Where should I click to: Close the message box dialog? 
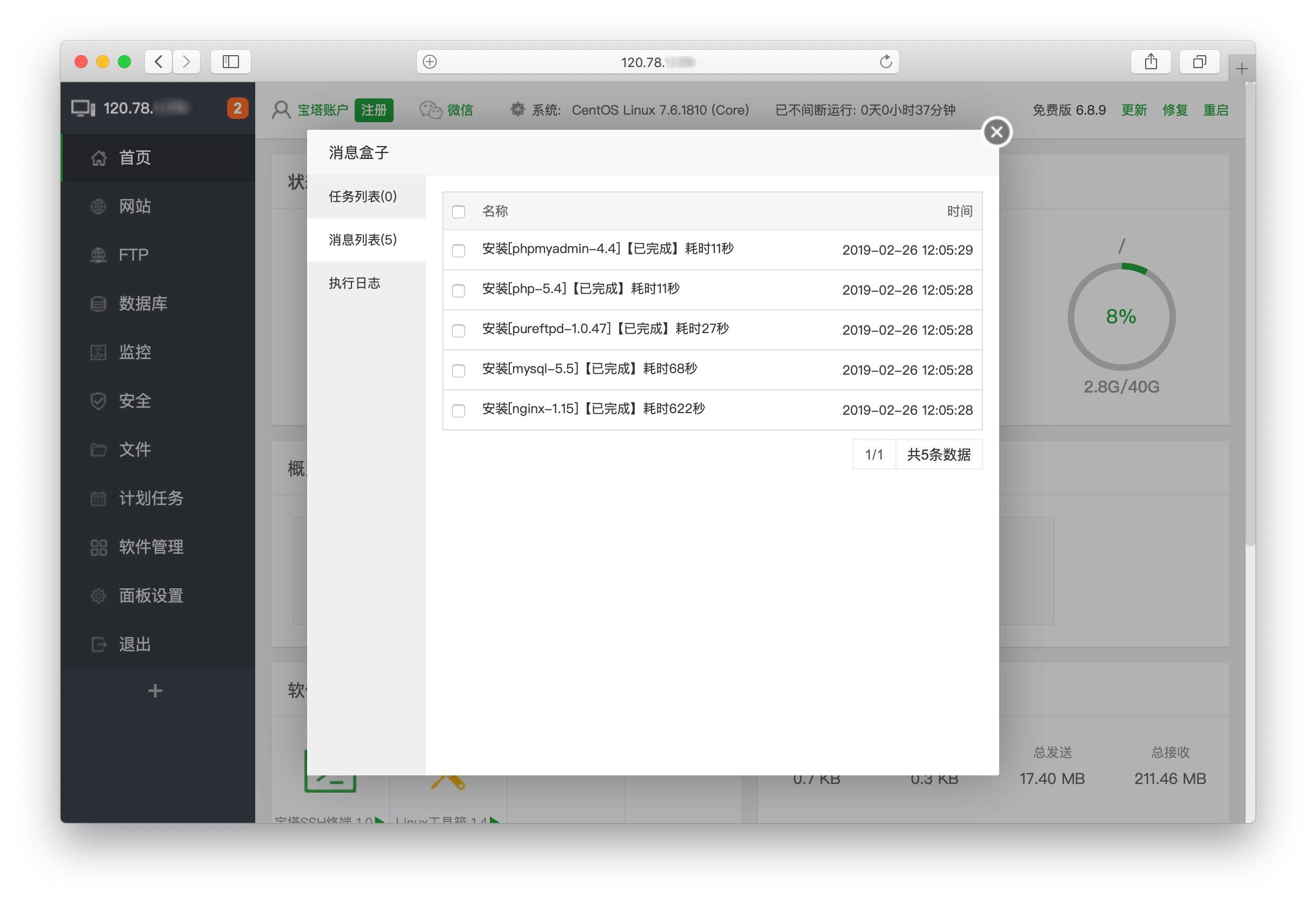(x=996, y=132)
